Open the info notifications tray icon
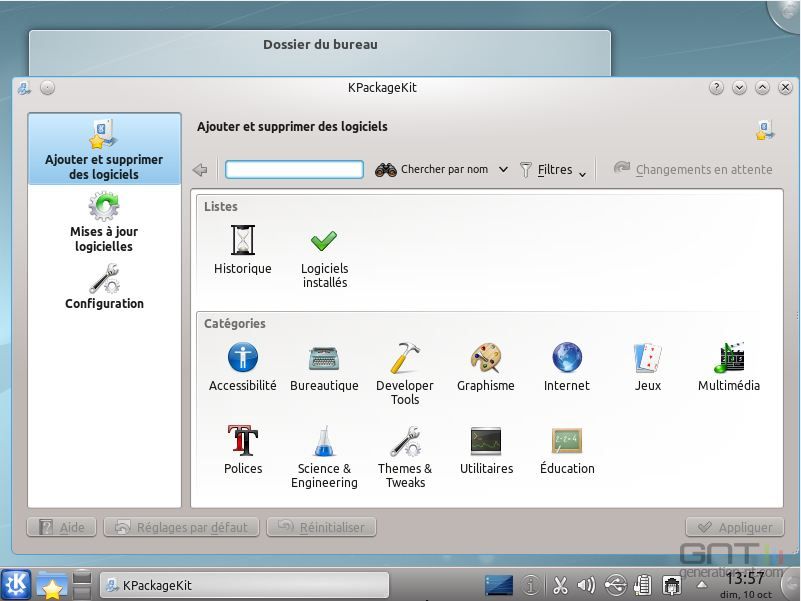Screen dimensions: 801x601 coord(531,585)
